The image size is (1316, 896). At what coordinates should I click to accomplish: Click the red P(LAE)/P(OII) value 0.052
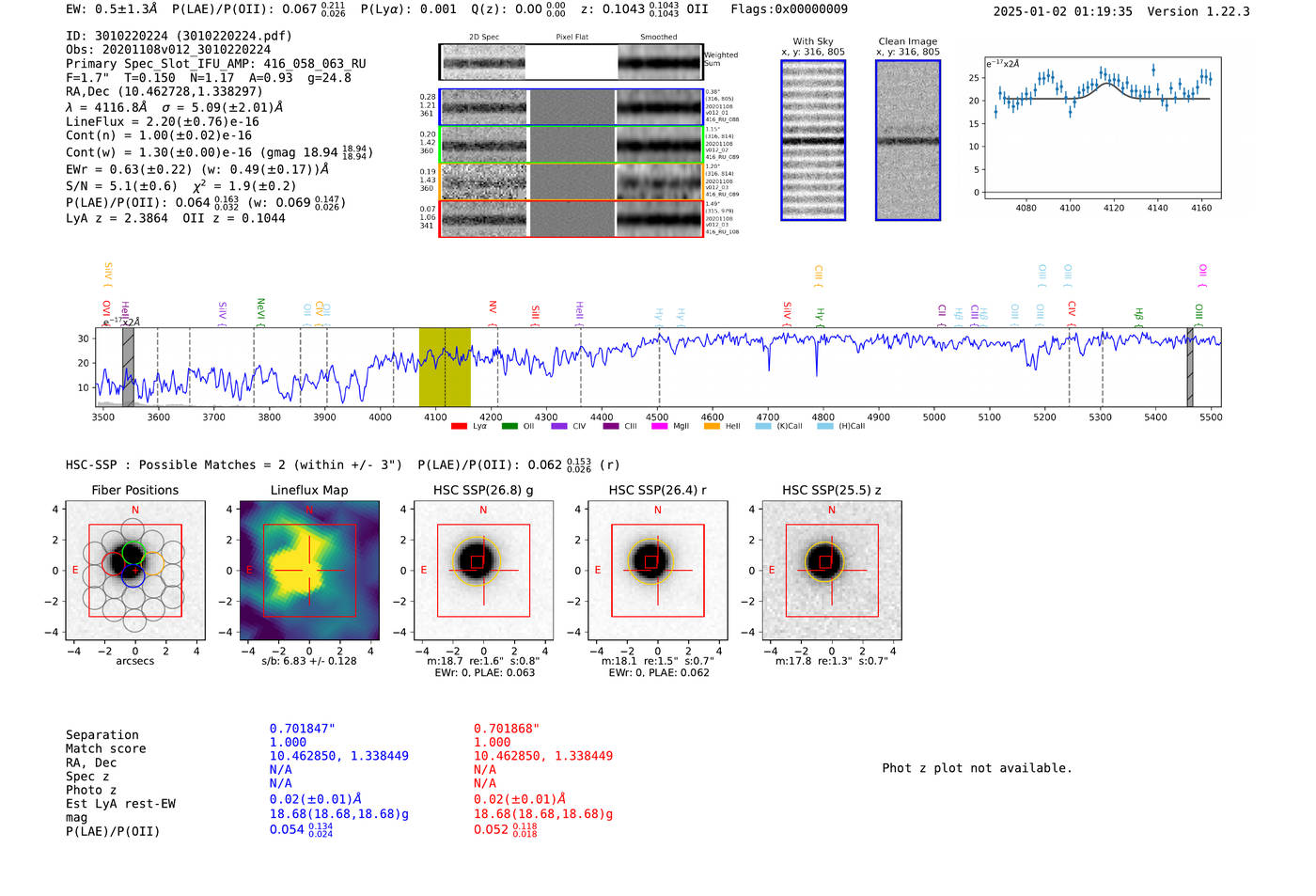point(505,830)
